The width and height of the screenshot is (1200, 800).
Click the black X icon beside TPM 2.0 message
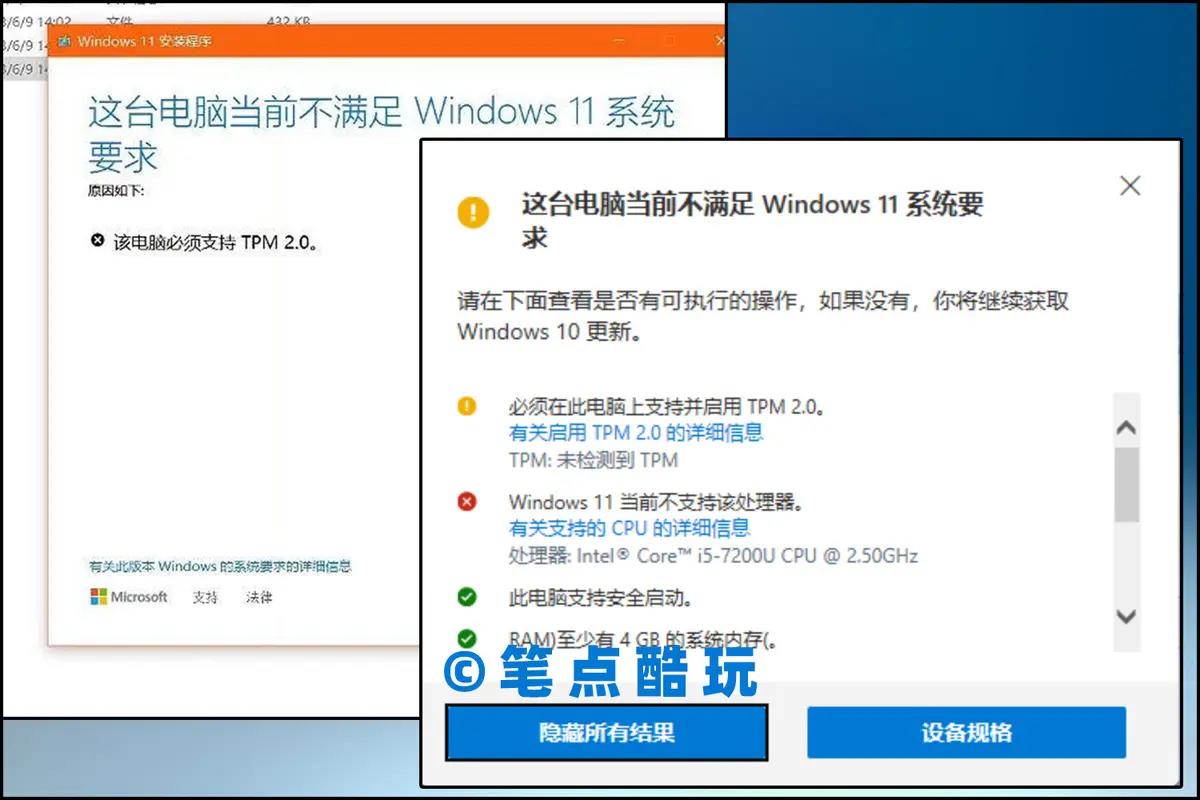(x=97, y=241)
